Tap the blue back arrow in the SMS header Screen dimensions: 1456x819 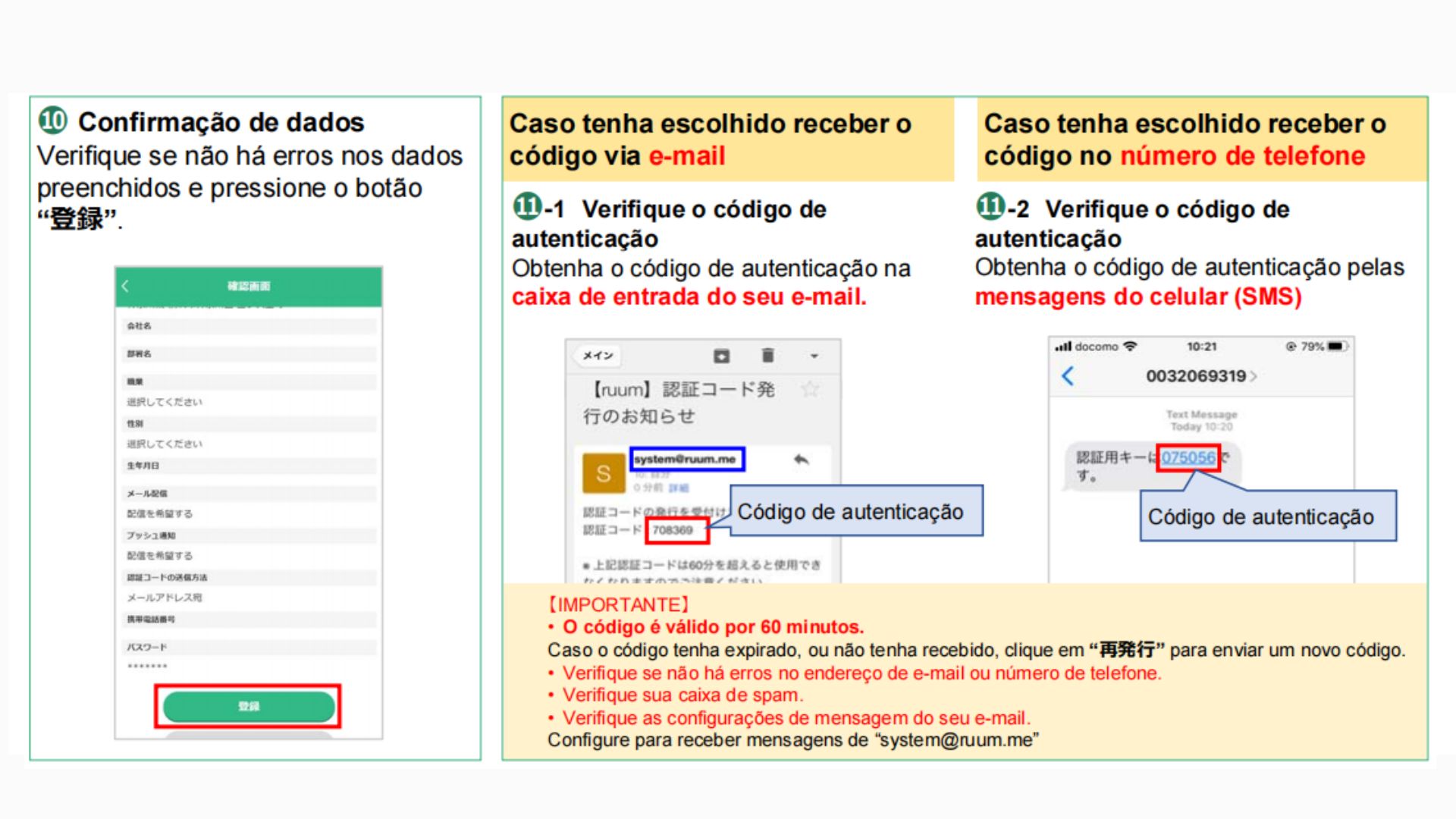[x=1068, y=376]
